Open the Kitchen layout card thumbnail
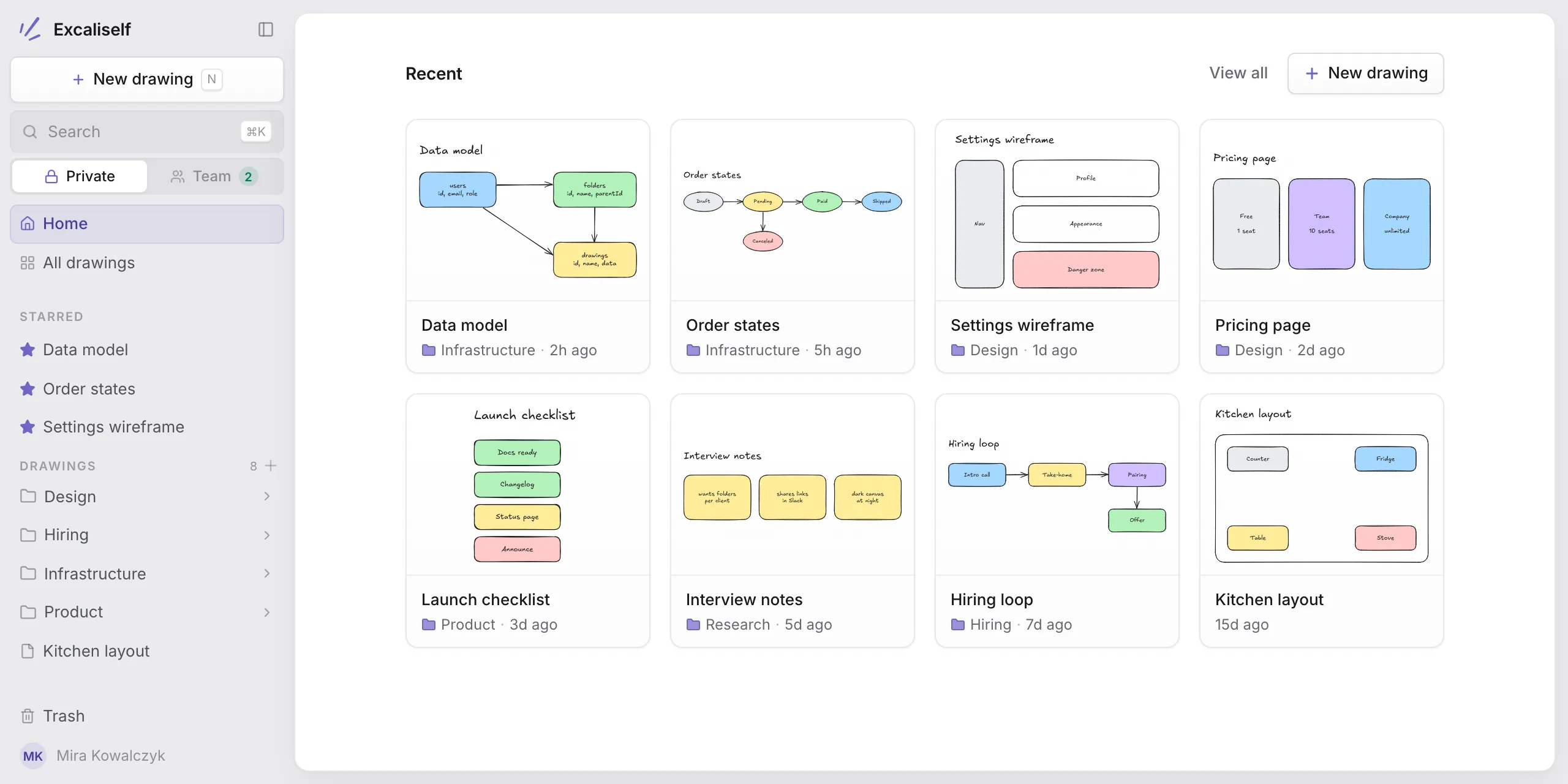 pos(1322,484)
